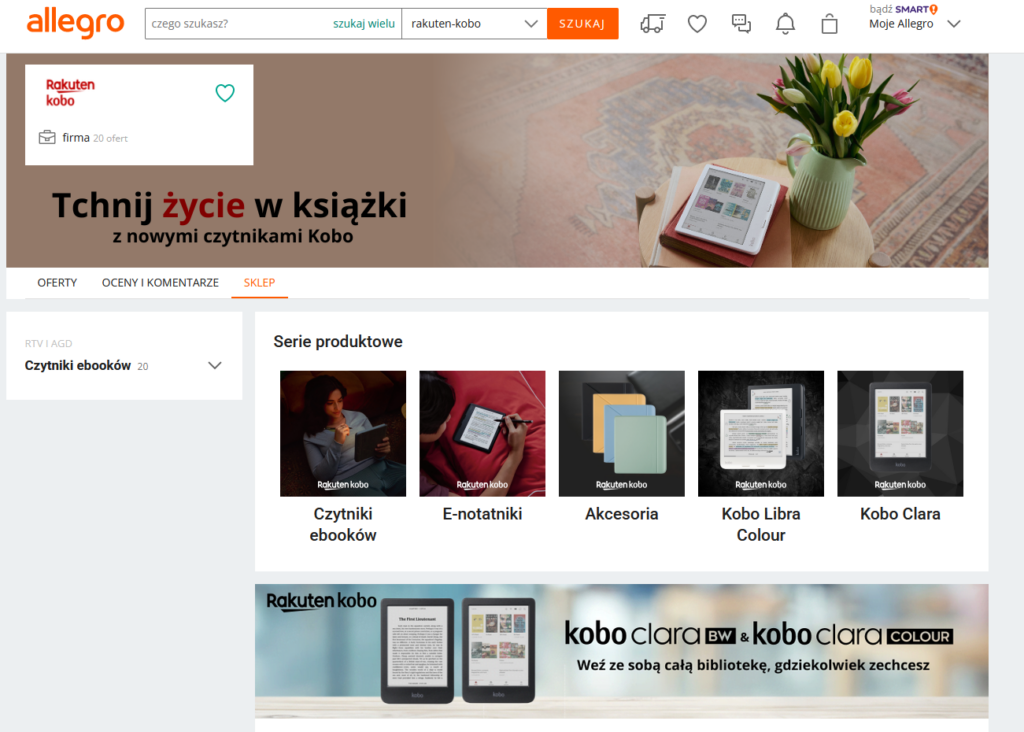Expand the Czytniki ebooków category chevron

pyautogui.click(x=215, y=366)
